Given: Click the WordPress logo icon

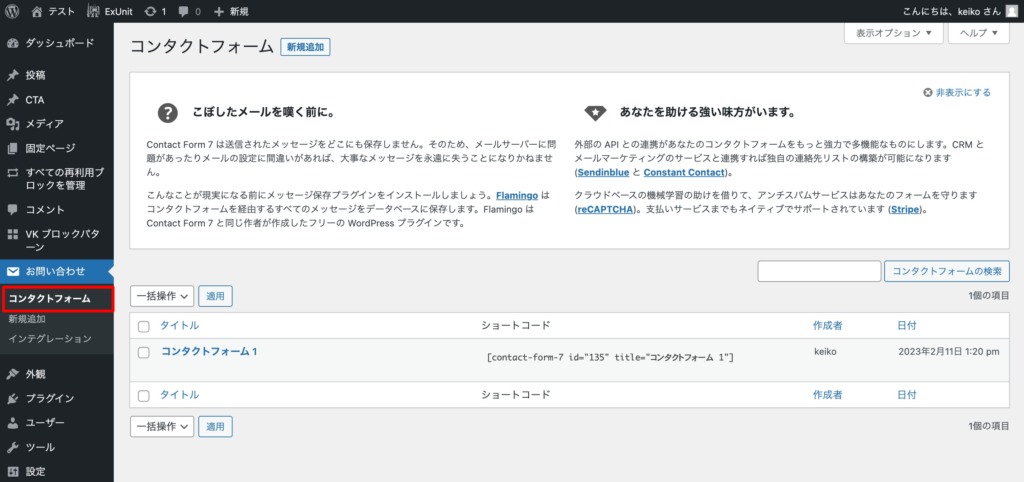Looking at the screenshot, I should coord(12,11).
